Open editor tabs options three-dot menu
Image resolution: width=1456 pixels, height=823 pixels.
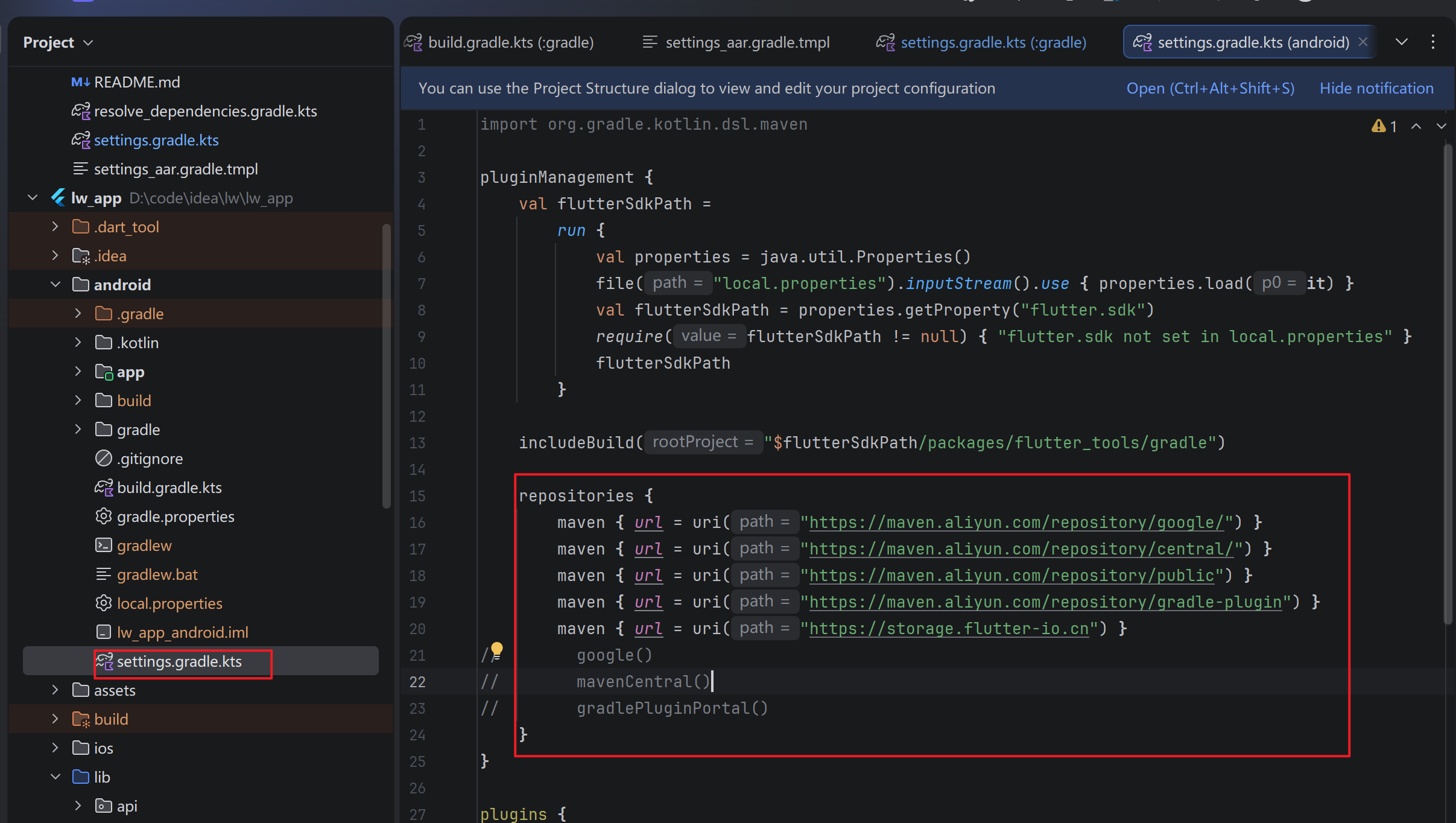1433,42
